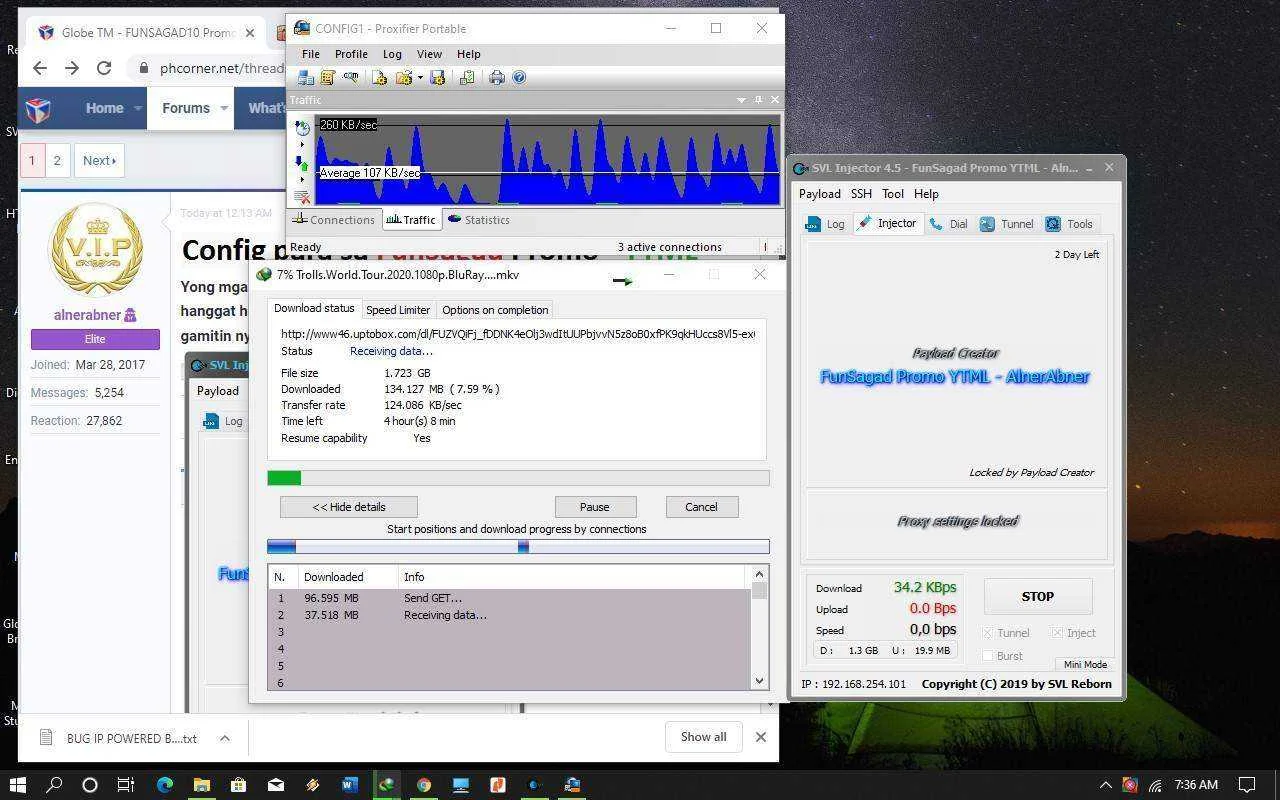Click Show all in Chrome downloads bar

pos(704,737)
